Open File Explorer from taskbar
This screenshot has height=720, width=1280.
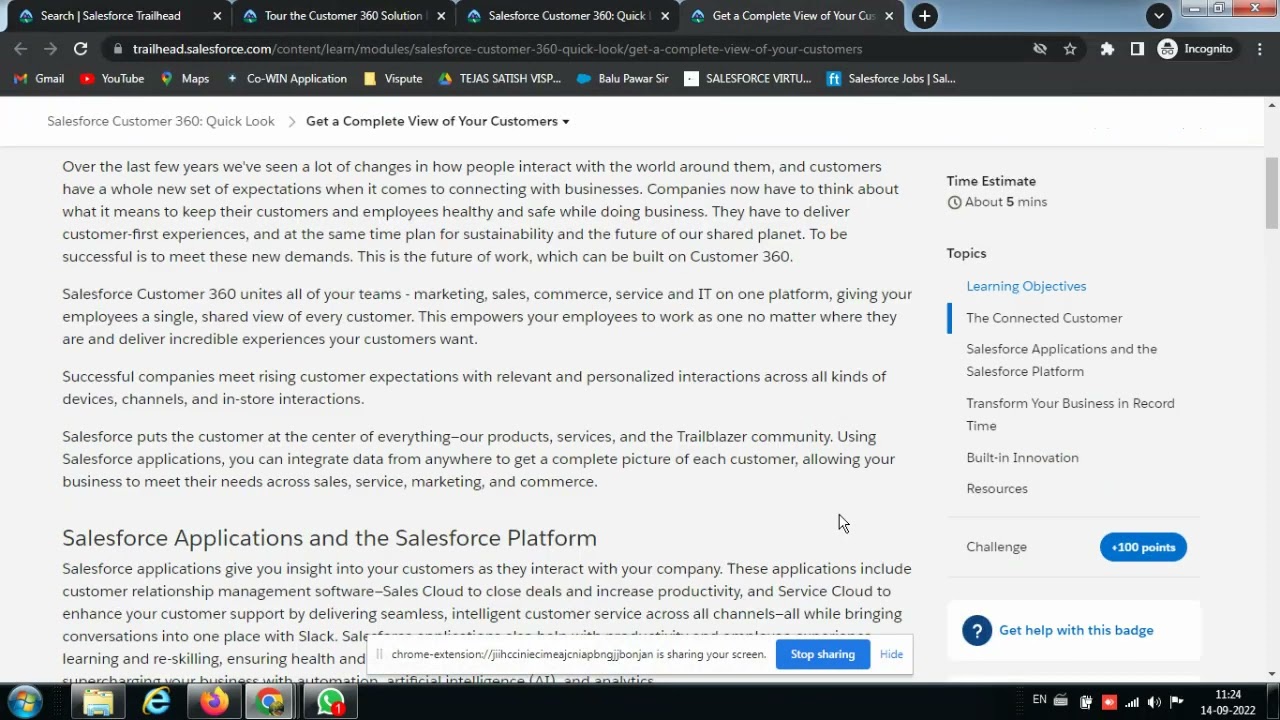[98, 702]
